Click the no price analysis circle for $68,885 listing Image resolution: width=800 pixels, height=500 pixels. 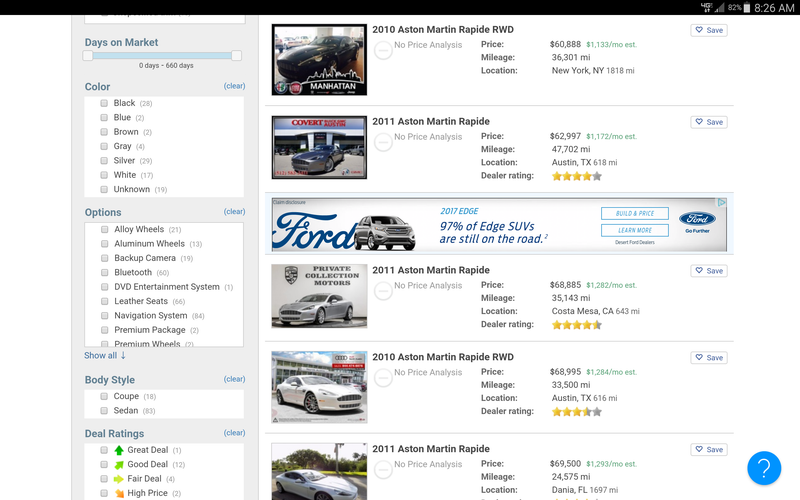[383, 291]
